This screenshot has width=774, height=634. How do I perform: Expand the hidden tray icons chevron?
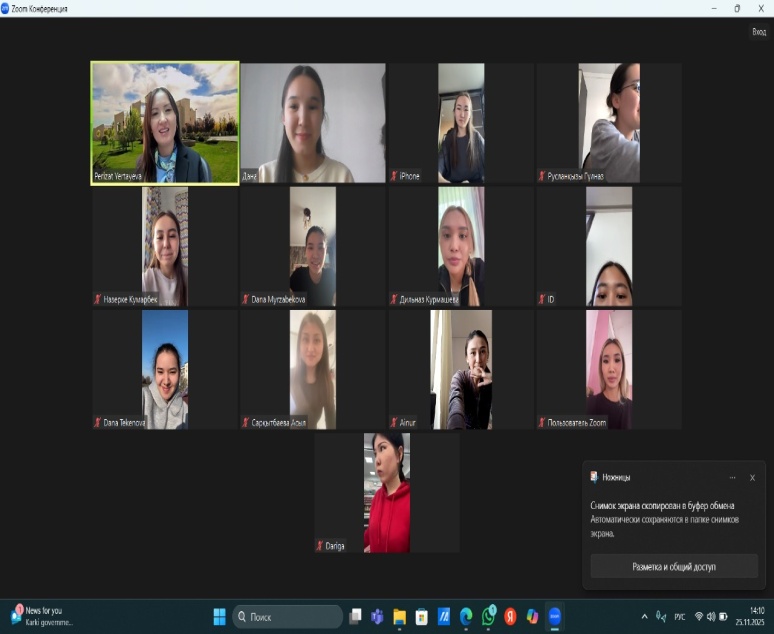click(644, 616)
